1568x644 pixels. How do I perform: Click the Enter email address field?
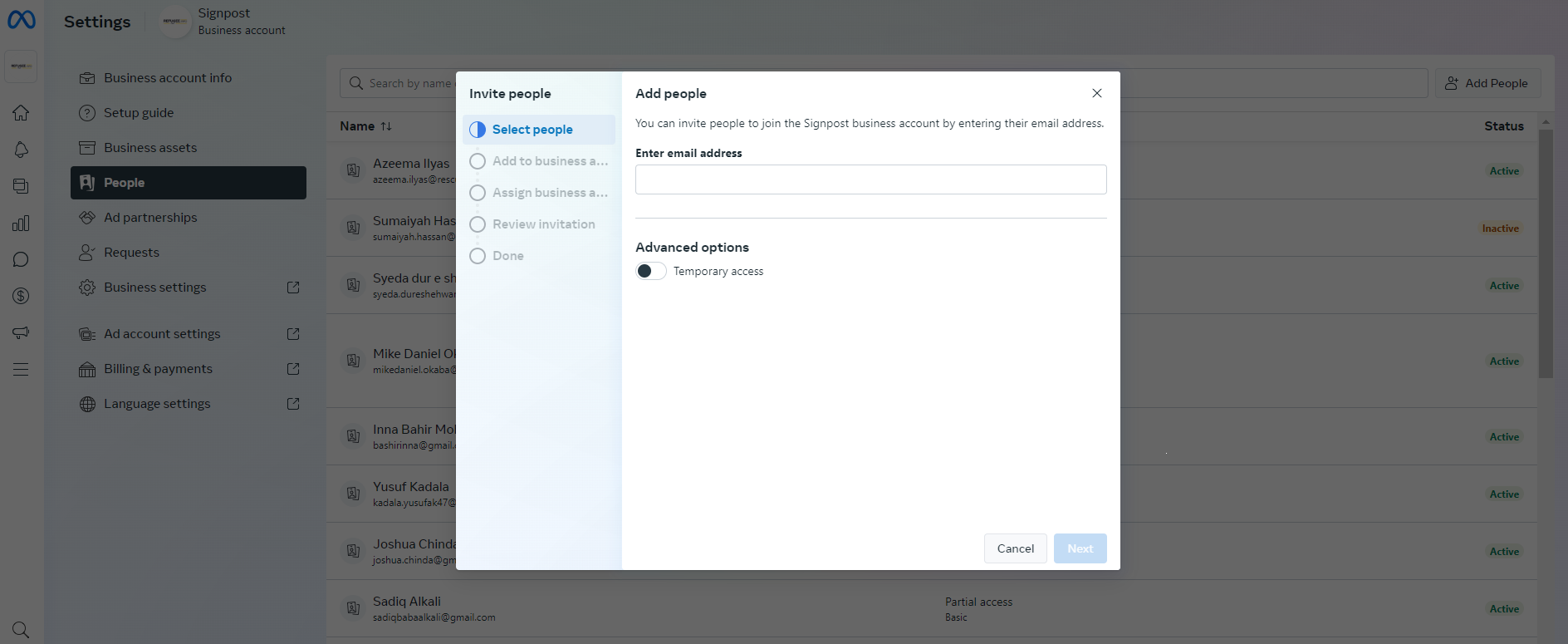point(870,179)
